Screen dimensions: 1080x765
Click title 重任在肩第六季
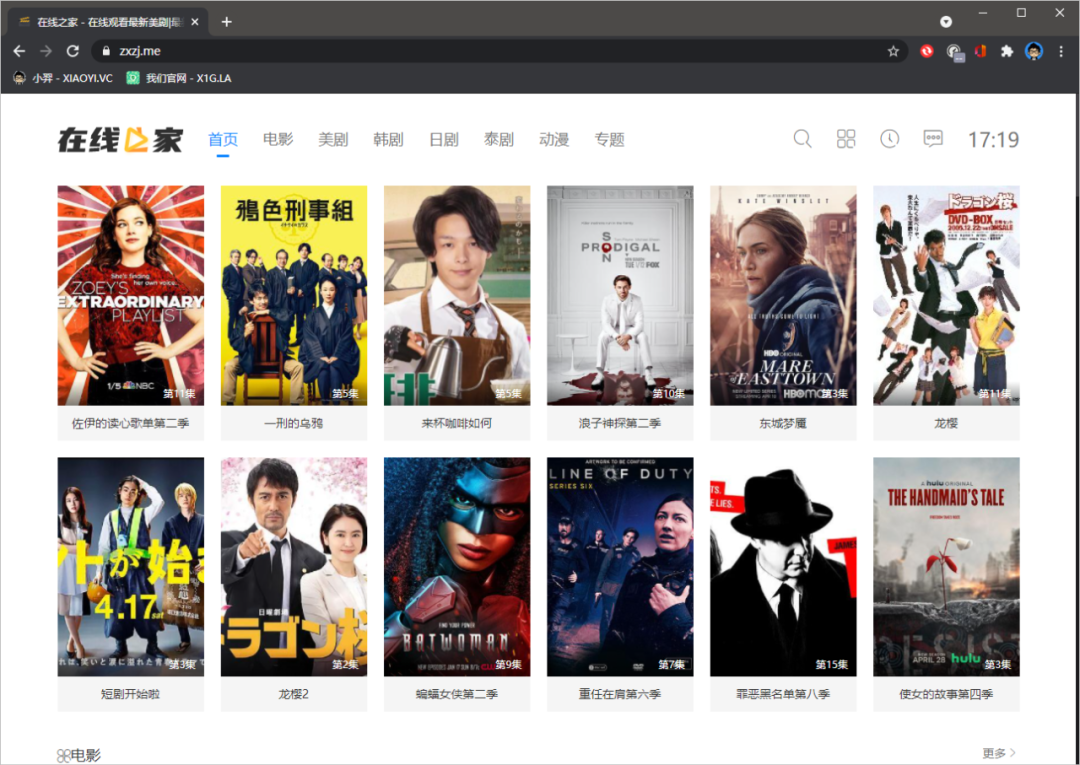click(621, 694)
